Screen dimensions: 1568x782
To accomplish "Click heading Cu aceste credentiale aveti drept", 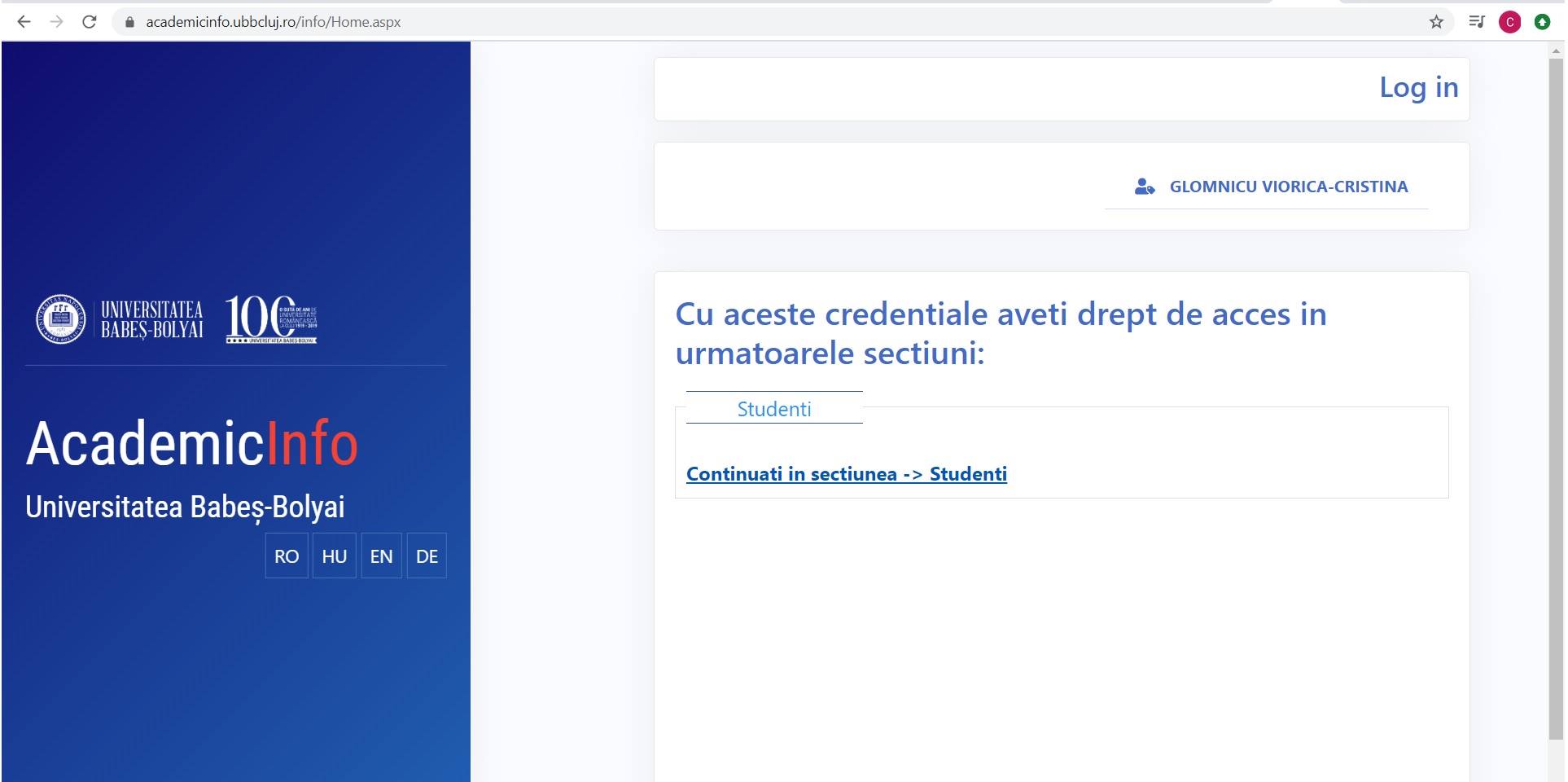I will coord(1001,333).
